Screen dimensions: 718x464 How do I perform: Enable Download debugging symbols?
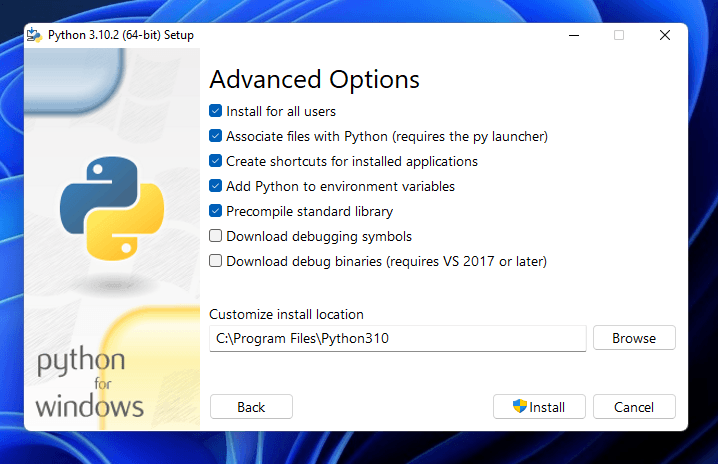[216, 236]
